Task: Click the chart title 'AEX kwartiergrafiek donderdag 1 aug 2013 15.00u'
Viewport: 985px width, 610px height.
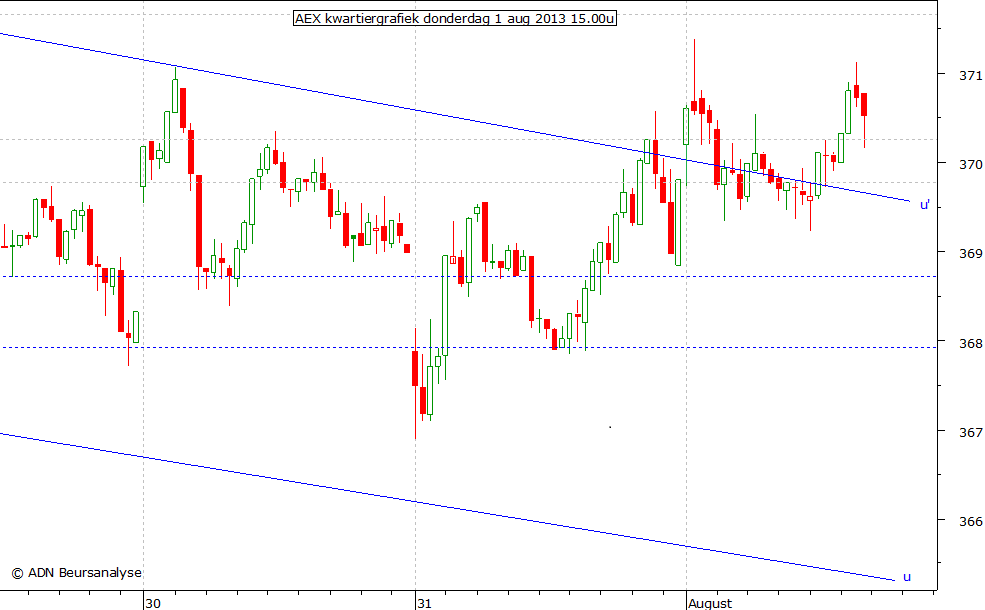Action: tap(455, 19)
